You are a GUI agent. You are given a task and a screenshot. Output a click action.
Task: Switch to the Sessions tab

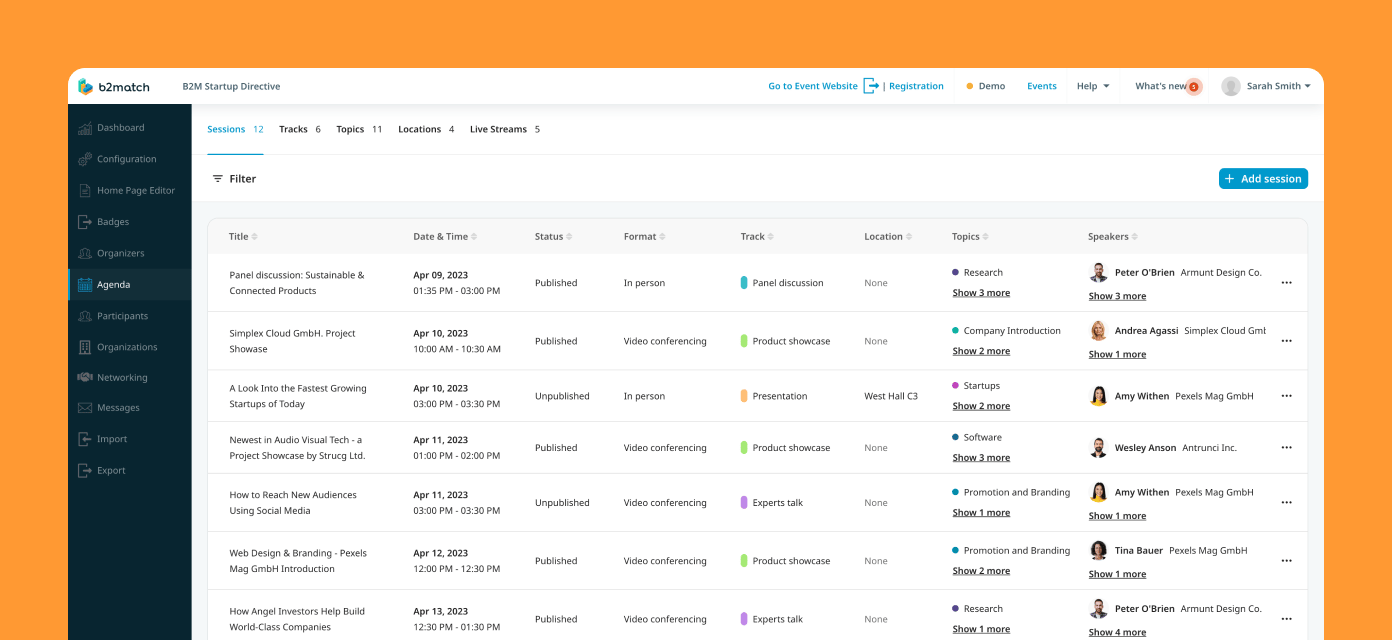click(235, 129)
